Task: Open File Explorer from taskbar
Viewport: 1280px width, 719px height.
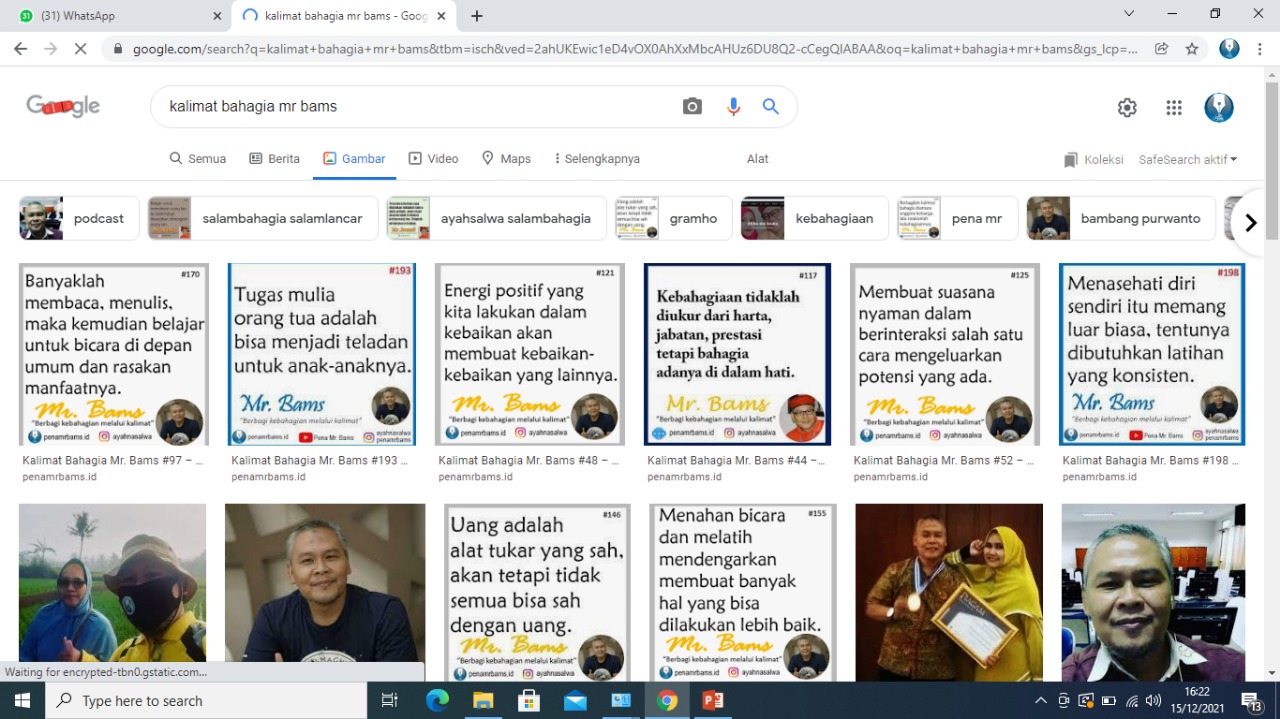Action: (483, 700)
